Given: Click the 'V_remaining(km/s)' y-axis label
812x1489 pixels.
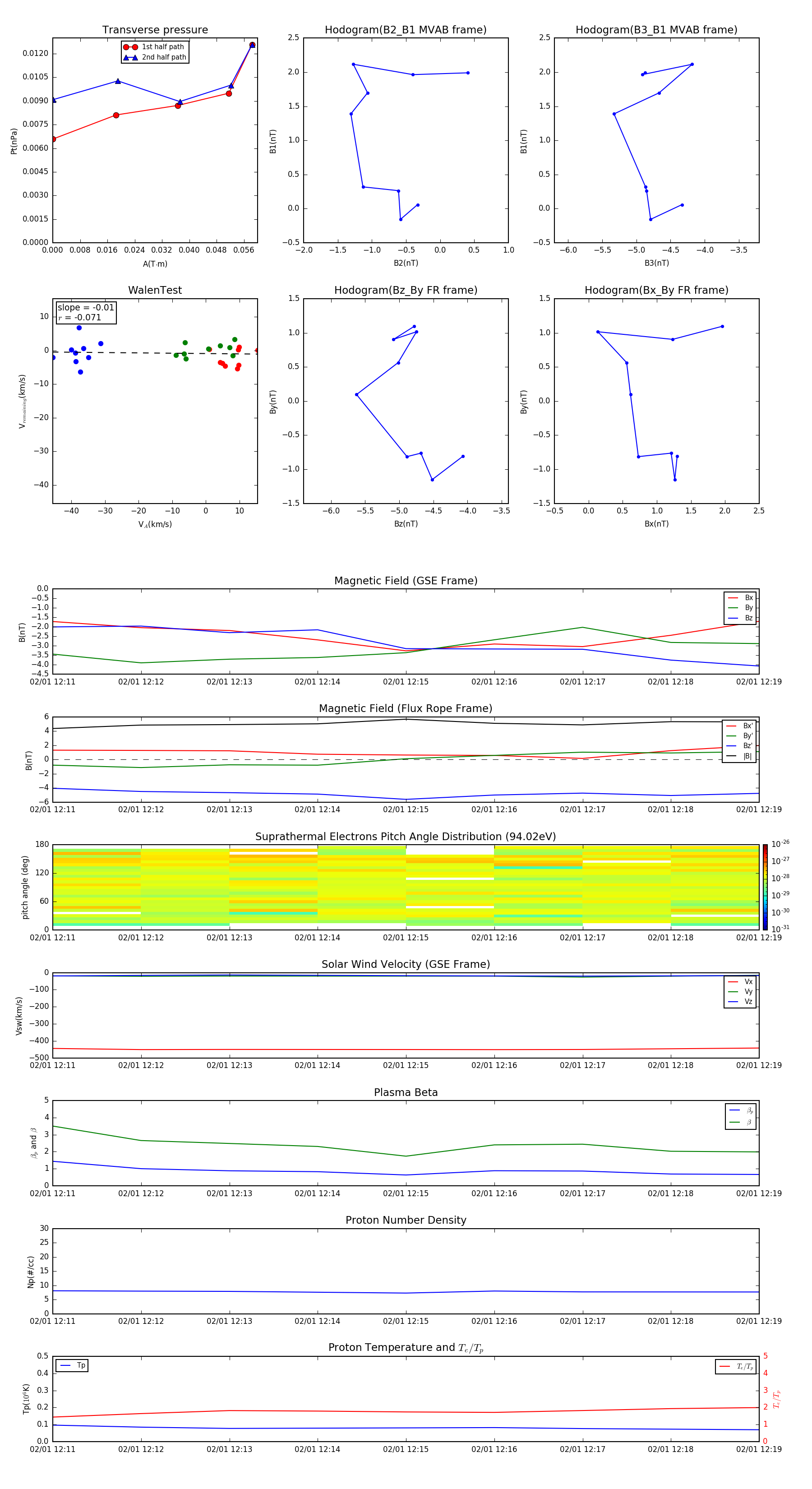Looking at the screenshot, I should click(23, 401).
